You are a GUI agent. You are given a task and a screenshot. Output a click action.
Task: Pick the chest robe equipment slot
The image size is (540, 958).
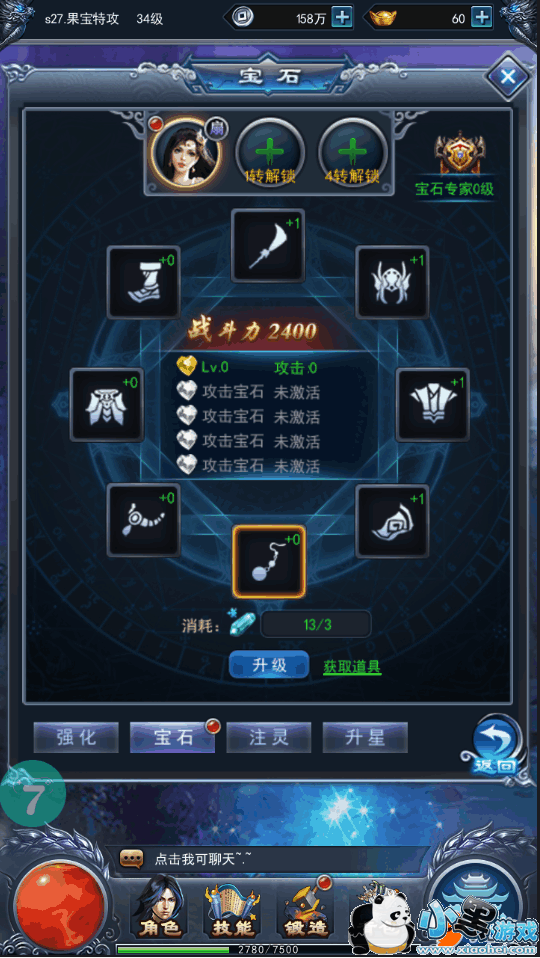tap(433, 404)
